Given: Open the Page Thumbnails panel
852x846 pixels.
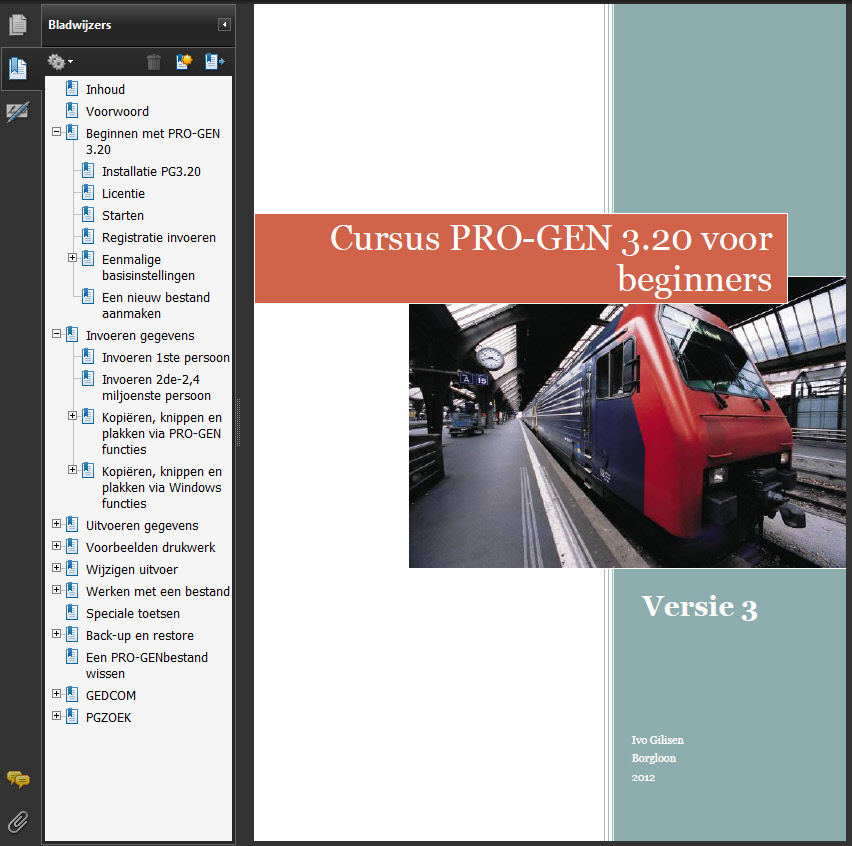Looking at the screenshot, I should point(18,25).
